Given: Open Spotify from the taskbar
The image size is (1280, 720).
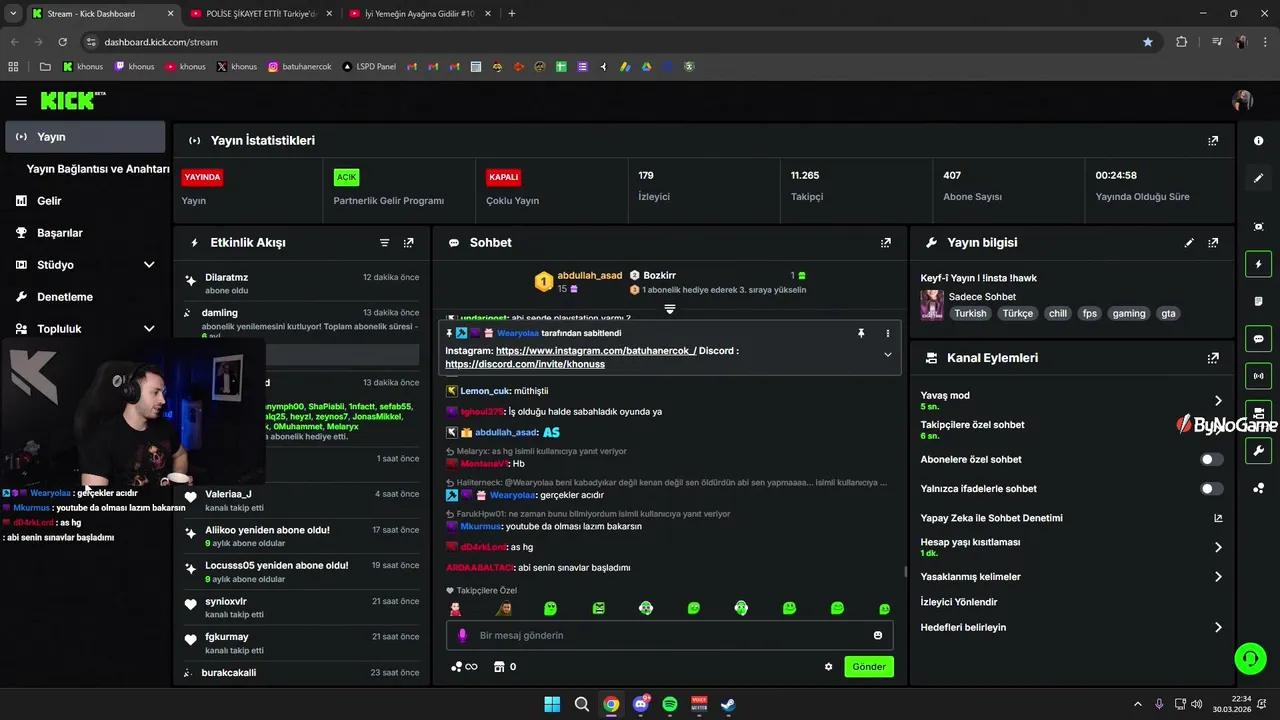Looking at the screenshot, I should pyautogui.click(x=670, y=704).
